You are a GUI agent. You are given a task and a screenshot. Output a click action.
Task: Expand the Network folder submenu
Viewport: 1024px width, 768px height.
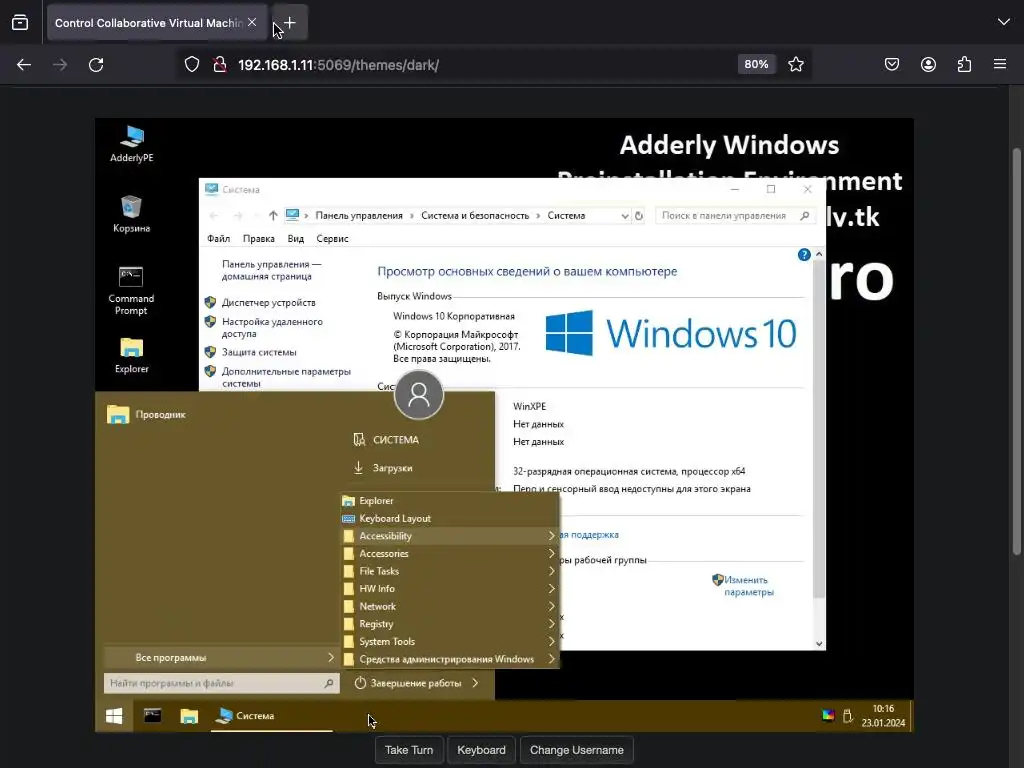pos(449,606)
